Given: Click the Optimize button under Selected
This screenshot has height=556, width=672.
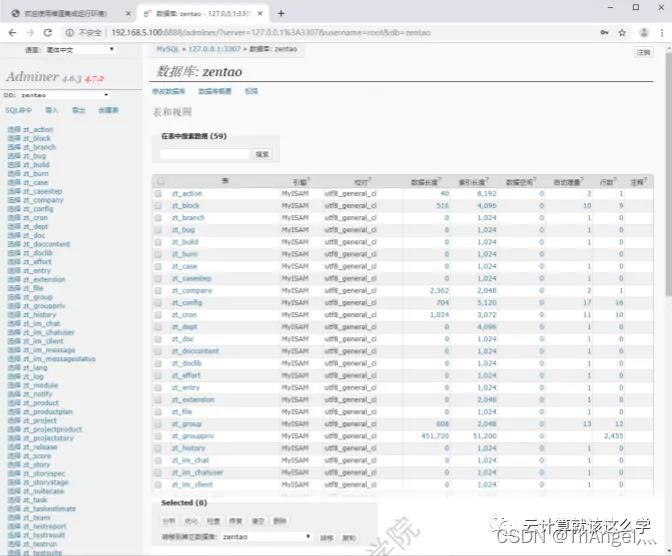Looking at the screenshot, I should pyautogui.click(x=191, y=521).
